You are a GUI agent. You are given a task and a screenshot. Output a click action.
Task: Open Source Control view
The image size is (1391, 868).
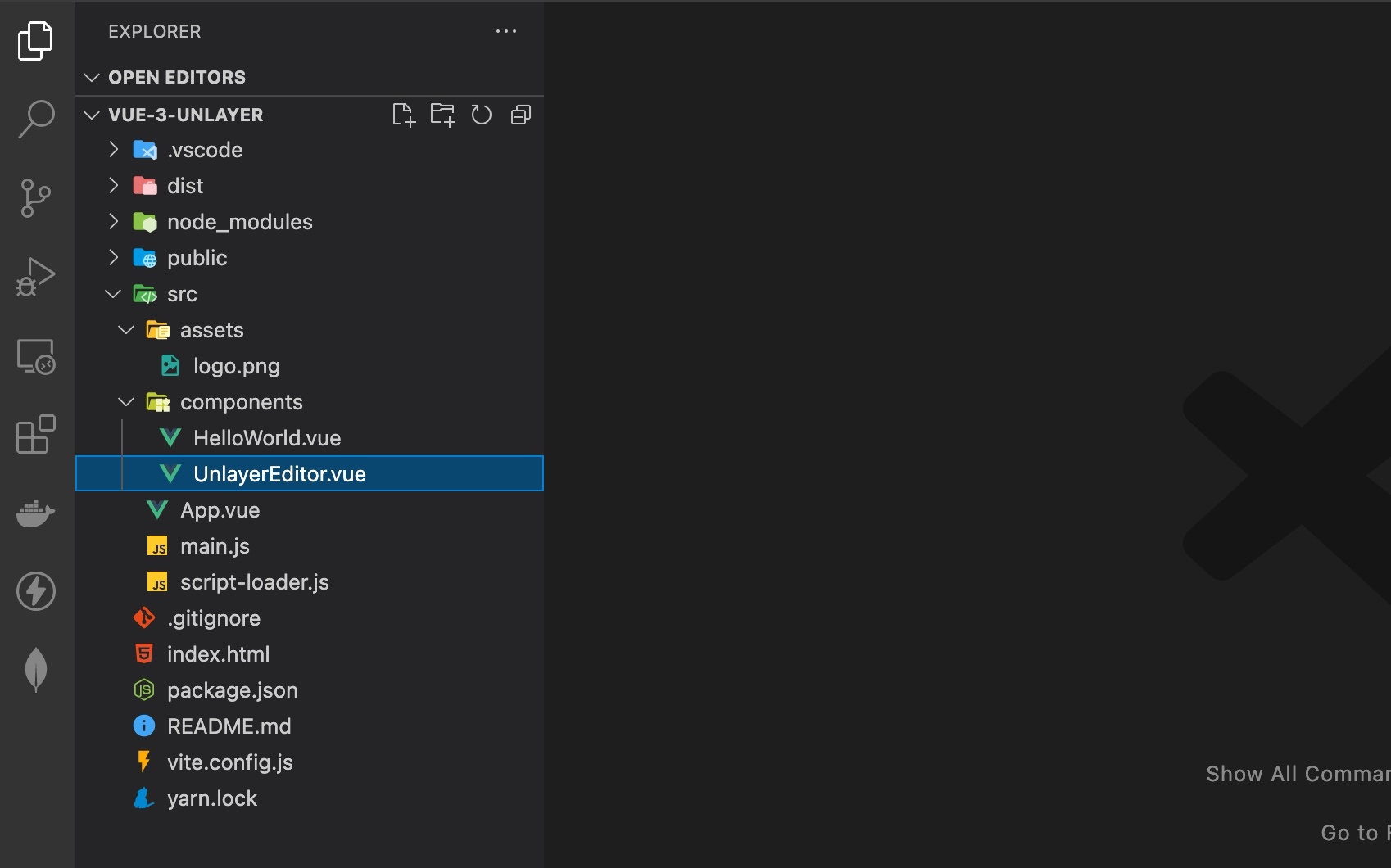(x=36, y=198)
